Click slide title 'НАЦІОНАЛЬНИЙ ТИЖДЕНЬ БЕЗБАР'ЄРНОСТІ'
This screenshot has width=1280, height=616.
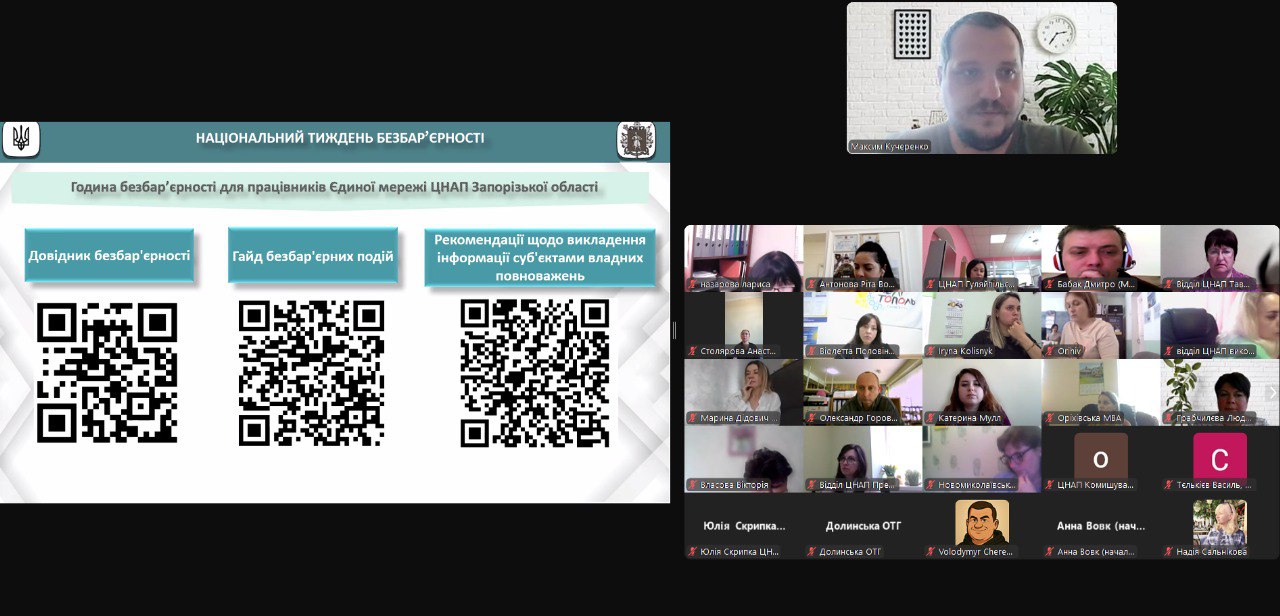[x=340, y=138]
